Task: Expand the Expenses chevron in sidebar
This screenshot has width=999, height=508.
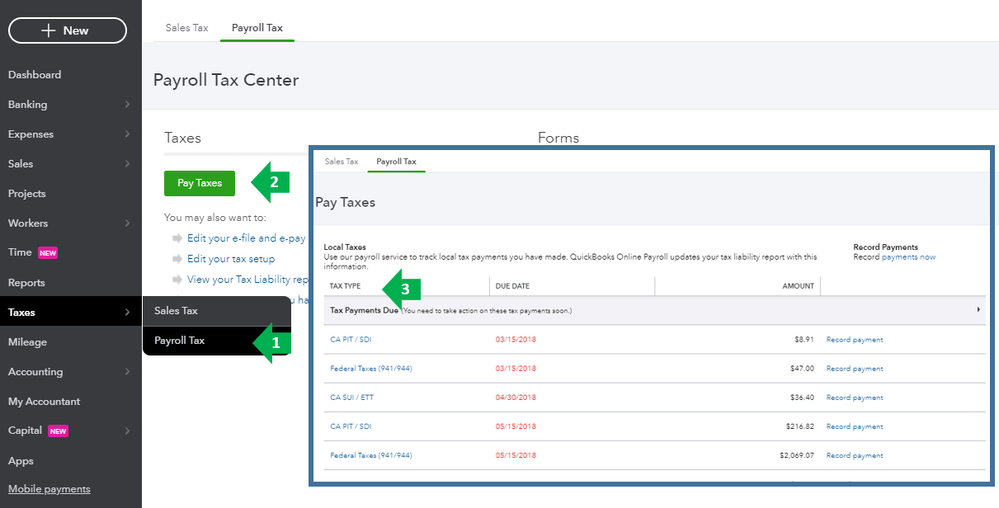Action: click(127, 134)
